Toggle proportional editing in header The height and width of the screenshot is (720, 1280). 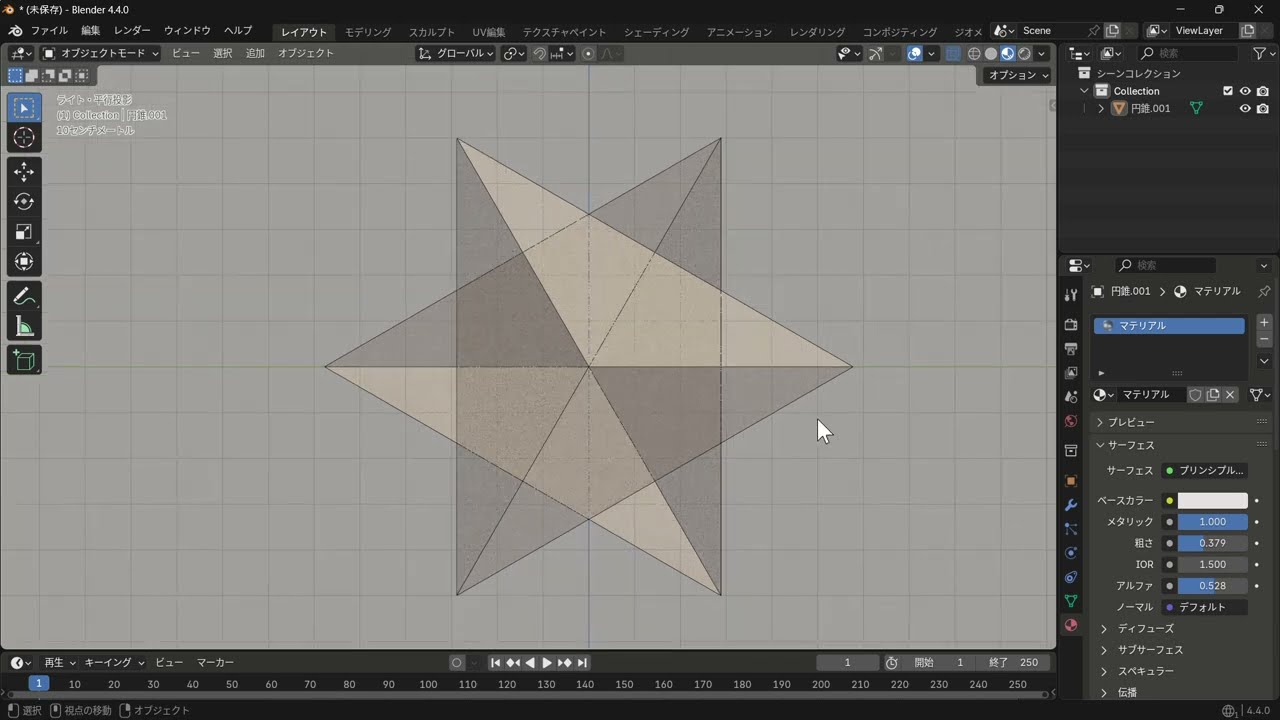[588, 53]
